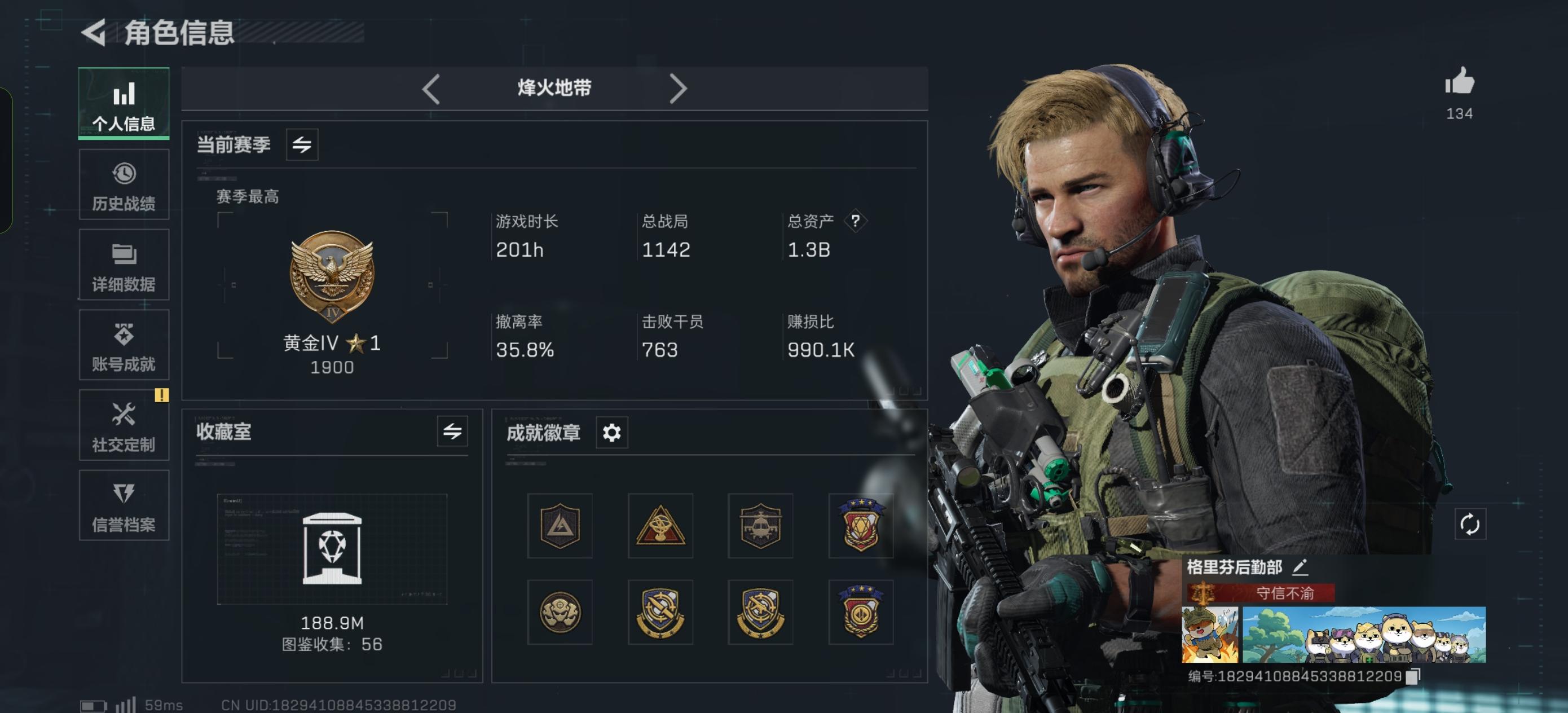Click the 收藏室 showcase thumbnail
The image size is (1568, 713).
[332, 549]
